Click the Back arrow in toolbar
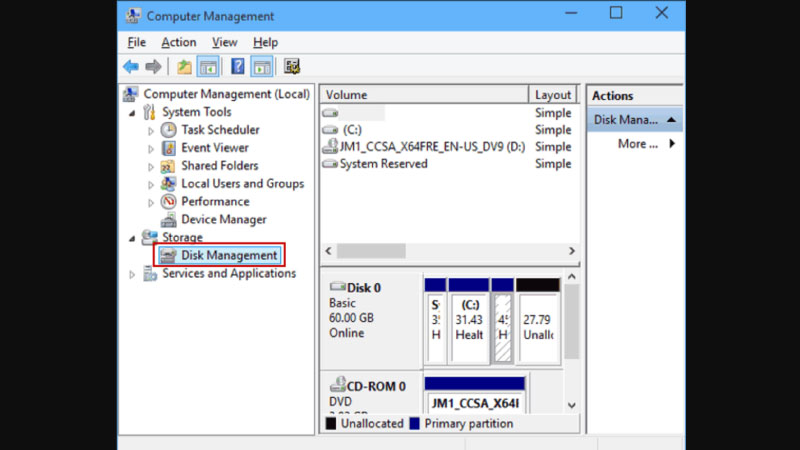 pos(131,67)
